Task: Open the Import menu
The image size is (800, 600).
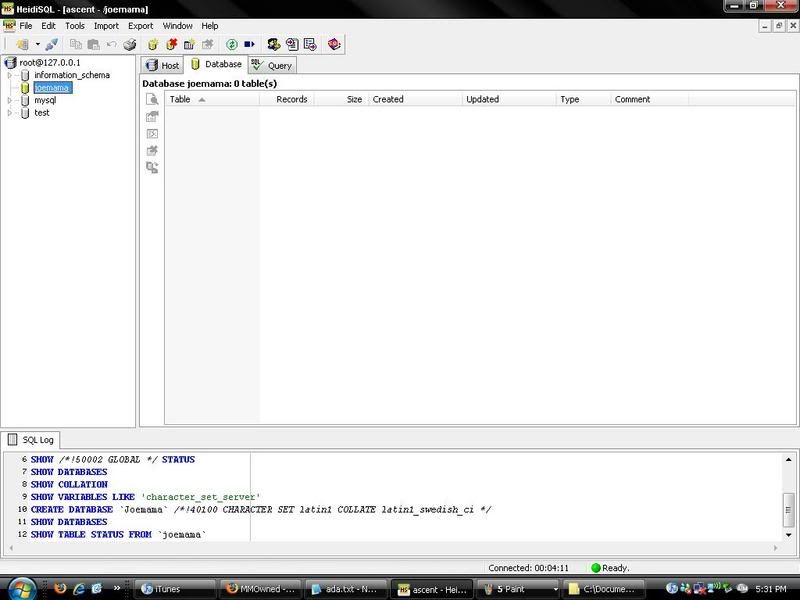Action: [106, 26]
